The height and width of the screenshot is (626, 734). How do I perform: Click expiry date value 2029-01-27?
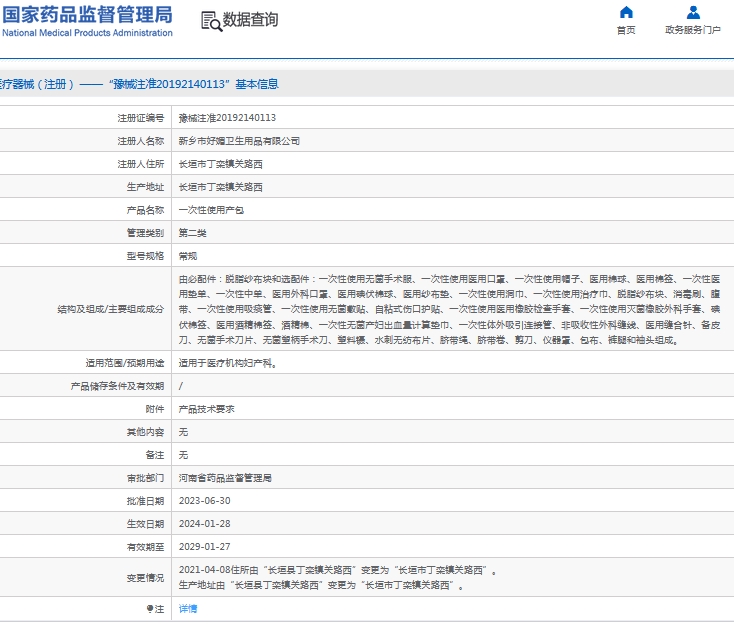pyautogui.click(x=204, y=547)
